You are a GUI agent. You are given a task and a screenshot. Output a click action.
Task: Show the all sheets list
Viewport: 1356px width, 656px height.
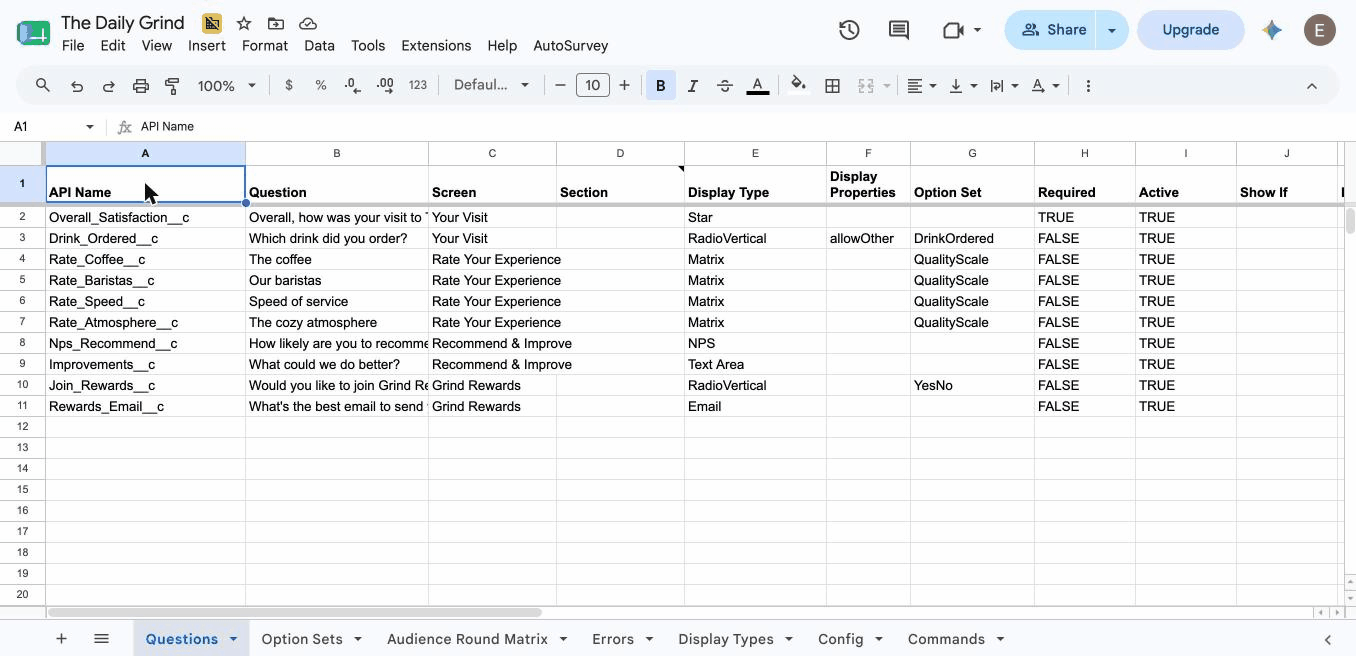coord(101,639)
